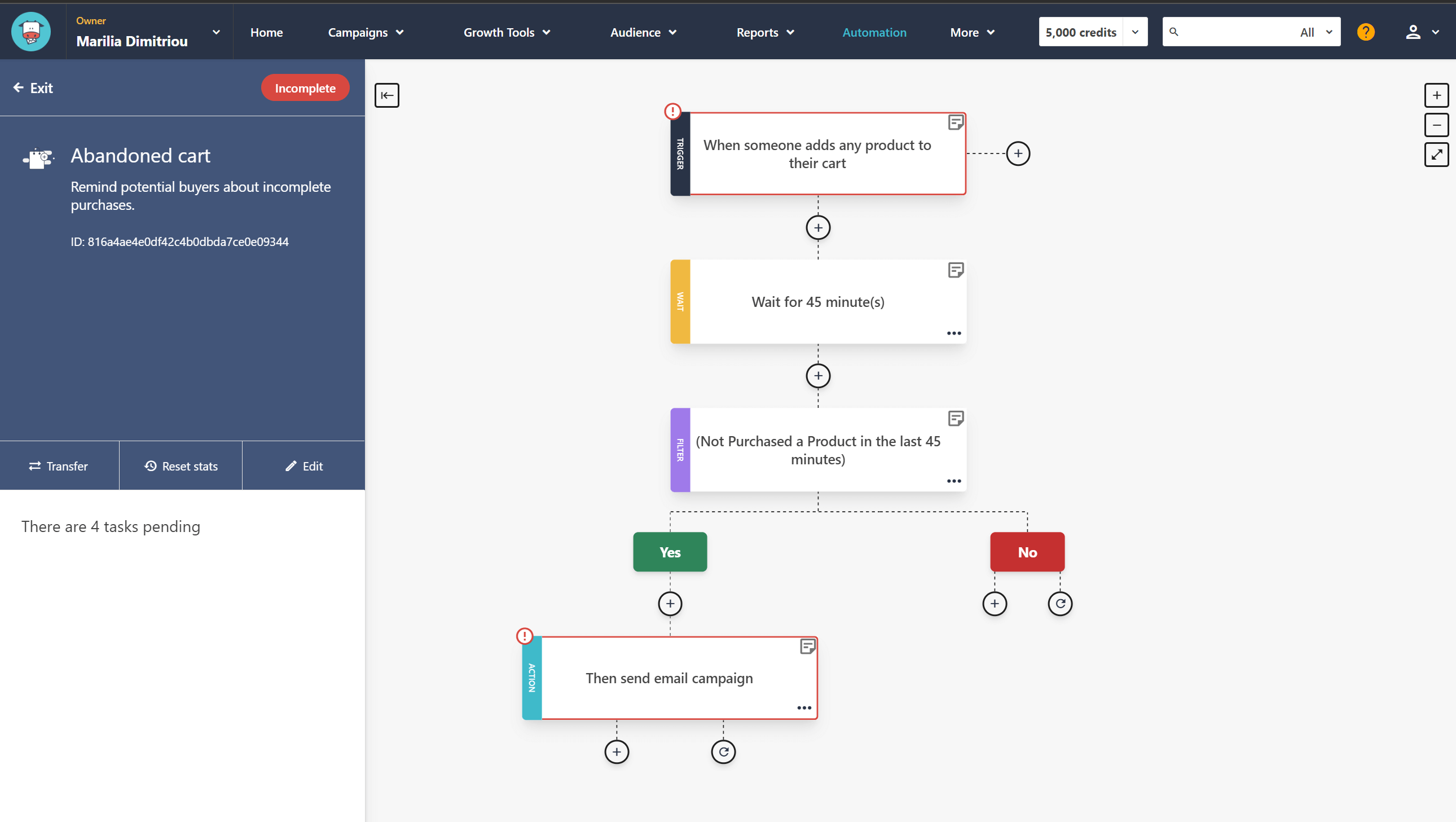Open the user profile menu icon

[x=1413, y=32]
